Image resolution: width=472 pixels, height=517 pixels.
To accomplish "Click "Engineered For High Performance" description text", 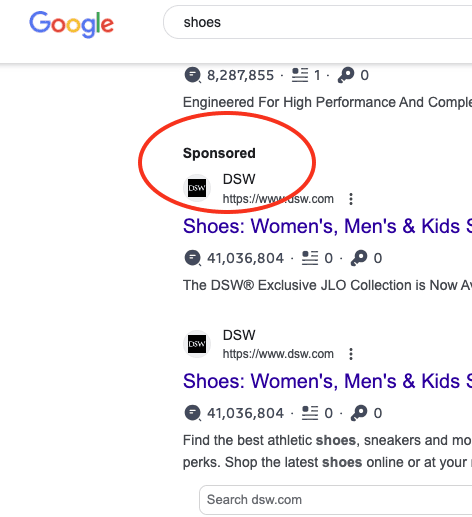I will coord(327,102).
